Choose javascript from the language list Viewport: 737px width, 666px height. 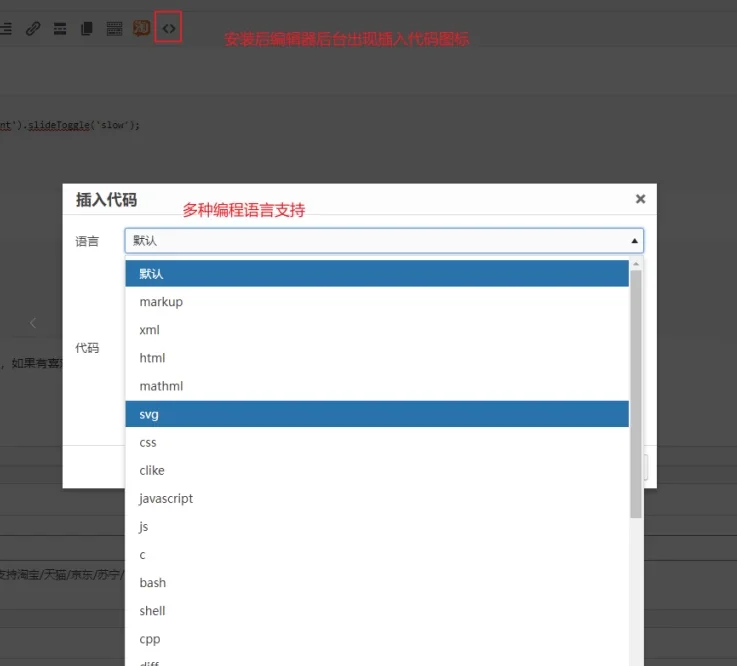click(377, 499)
